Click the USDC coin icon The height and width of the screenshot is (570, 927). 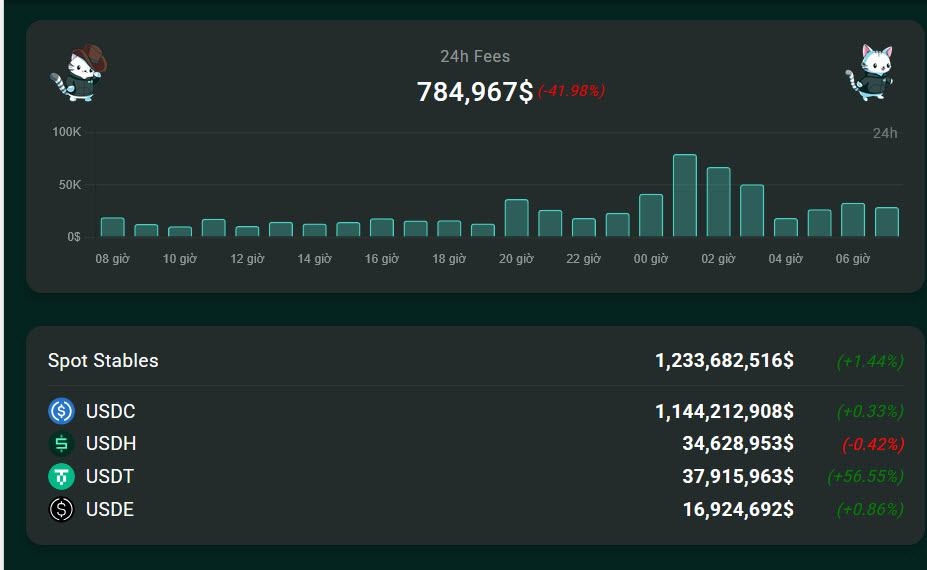coord(62,411)
